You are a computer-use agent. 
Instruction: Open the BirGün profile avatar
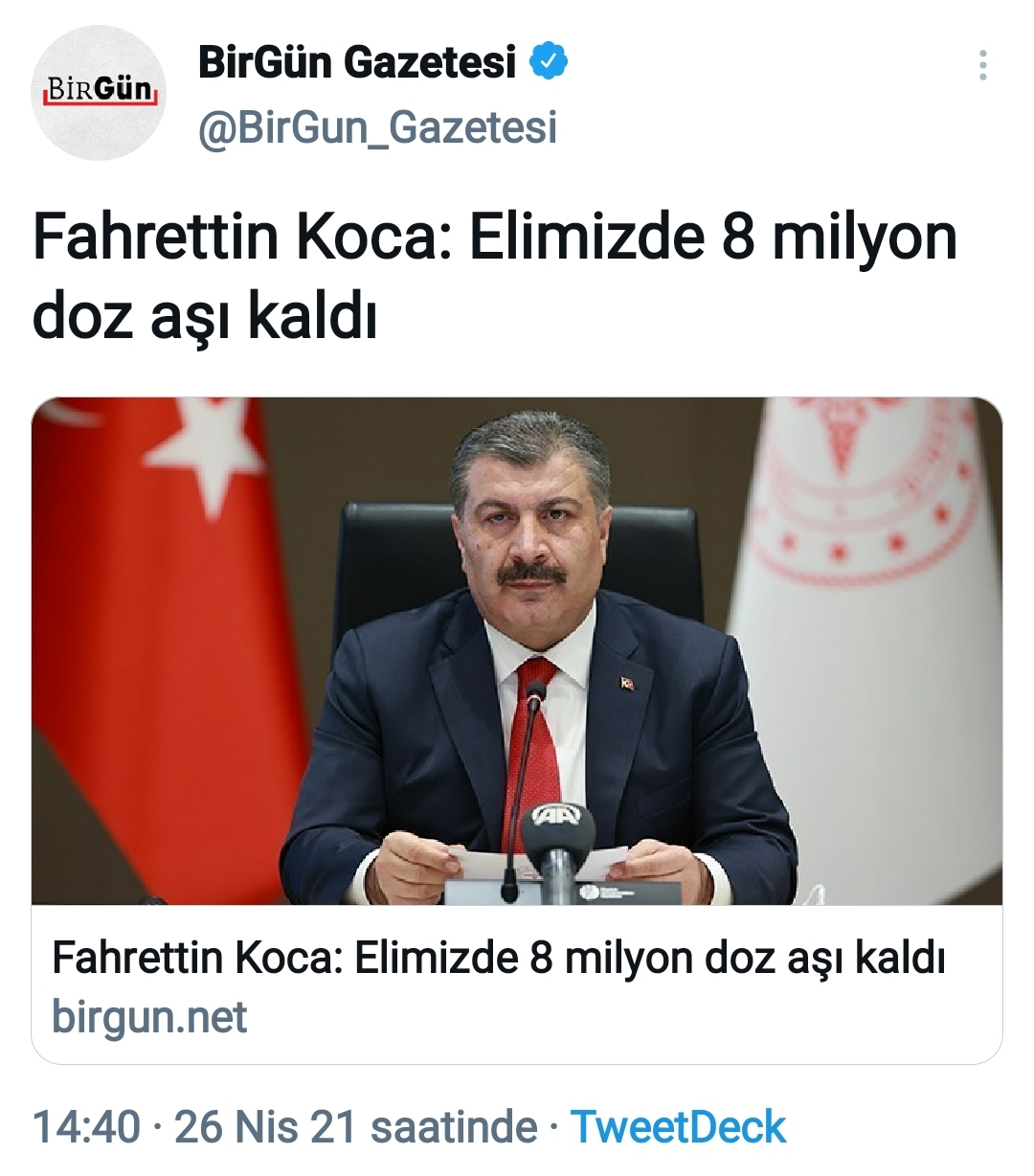99,92
